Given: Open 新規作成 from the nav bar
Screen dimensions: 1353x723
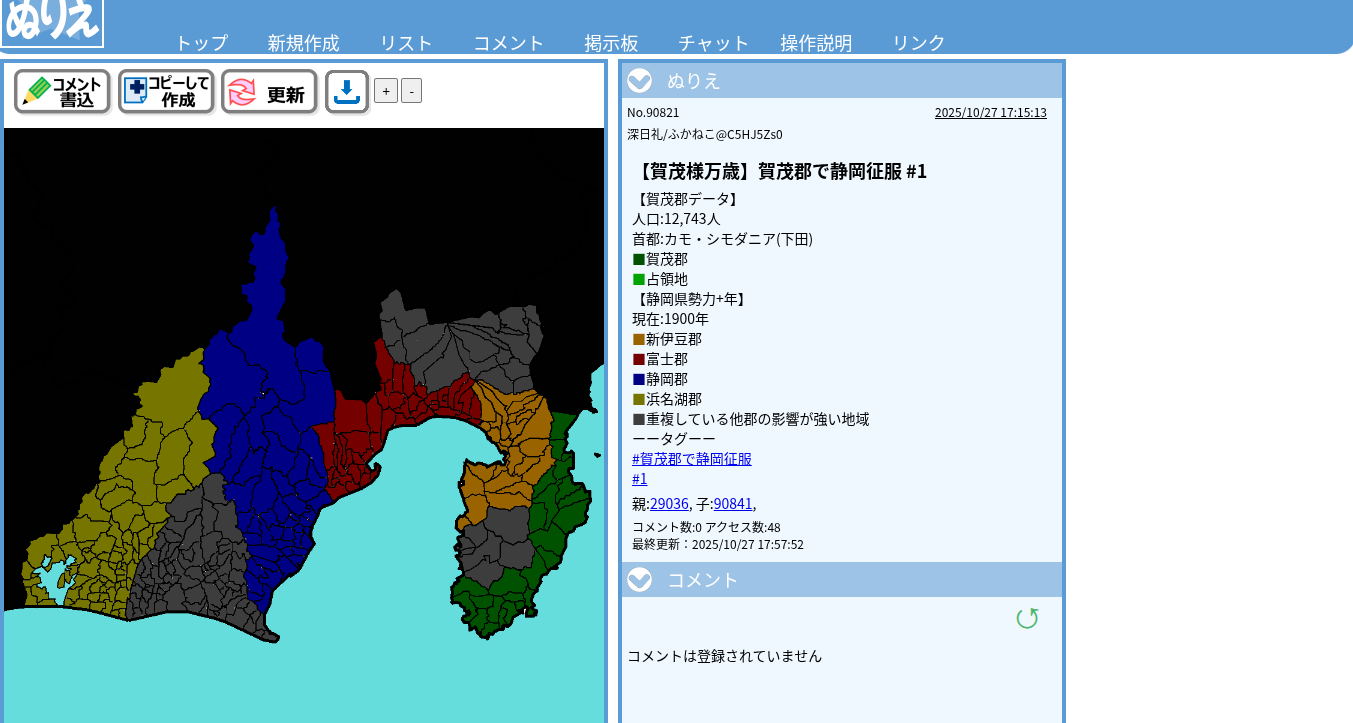Looking at the screenshot, I should click(303, 43).
